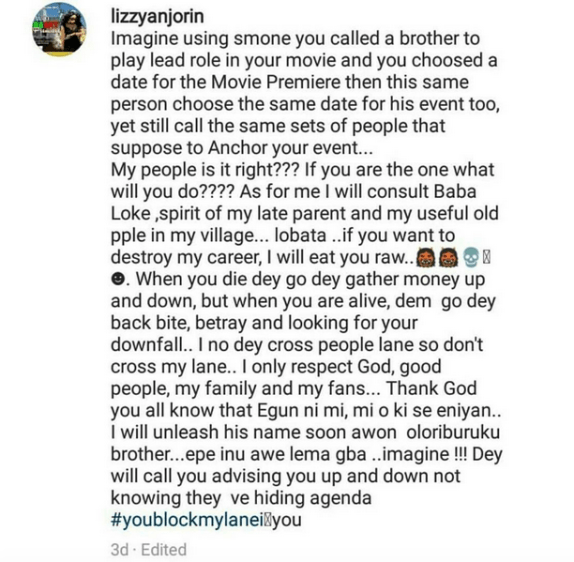Click the word lobata
The height and width of the screenshot is (562, 574).
tap(300, 235)
